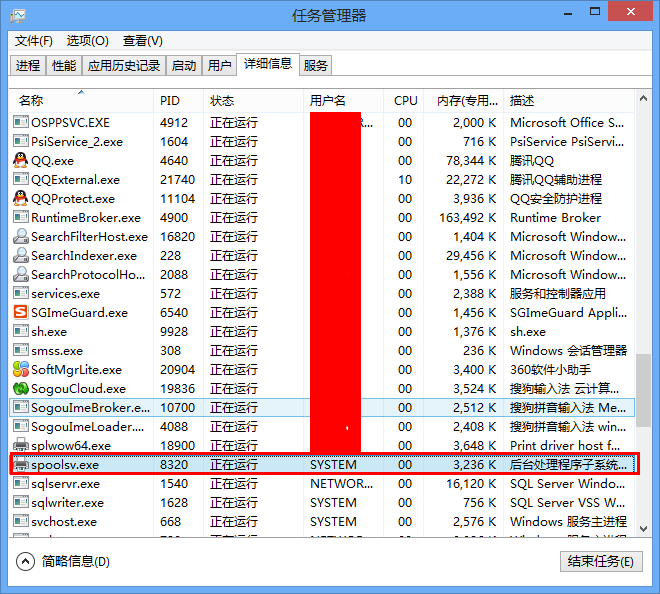Switch to the 启动 tab

pyautogui.click(x=184, y=66)
